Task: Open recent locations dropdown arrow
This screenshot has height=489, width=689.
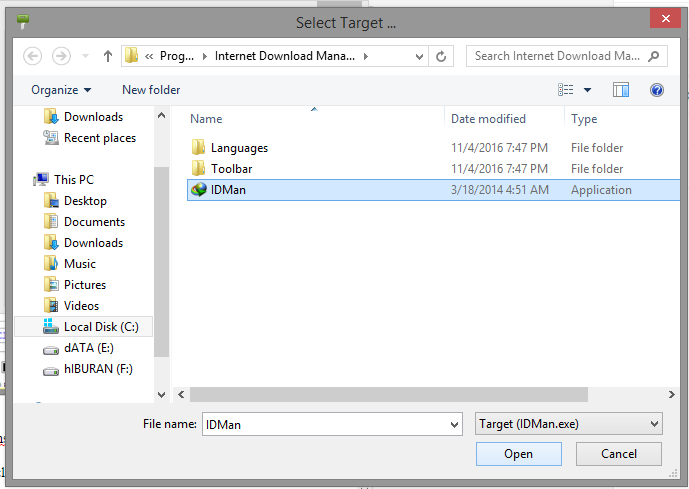Action: [85, 56]
